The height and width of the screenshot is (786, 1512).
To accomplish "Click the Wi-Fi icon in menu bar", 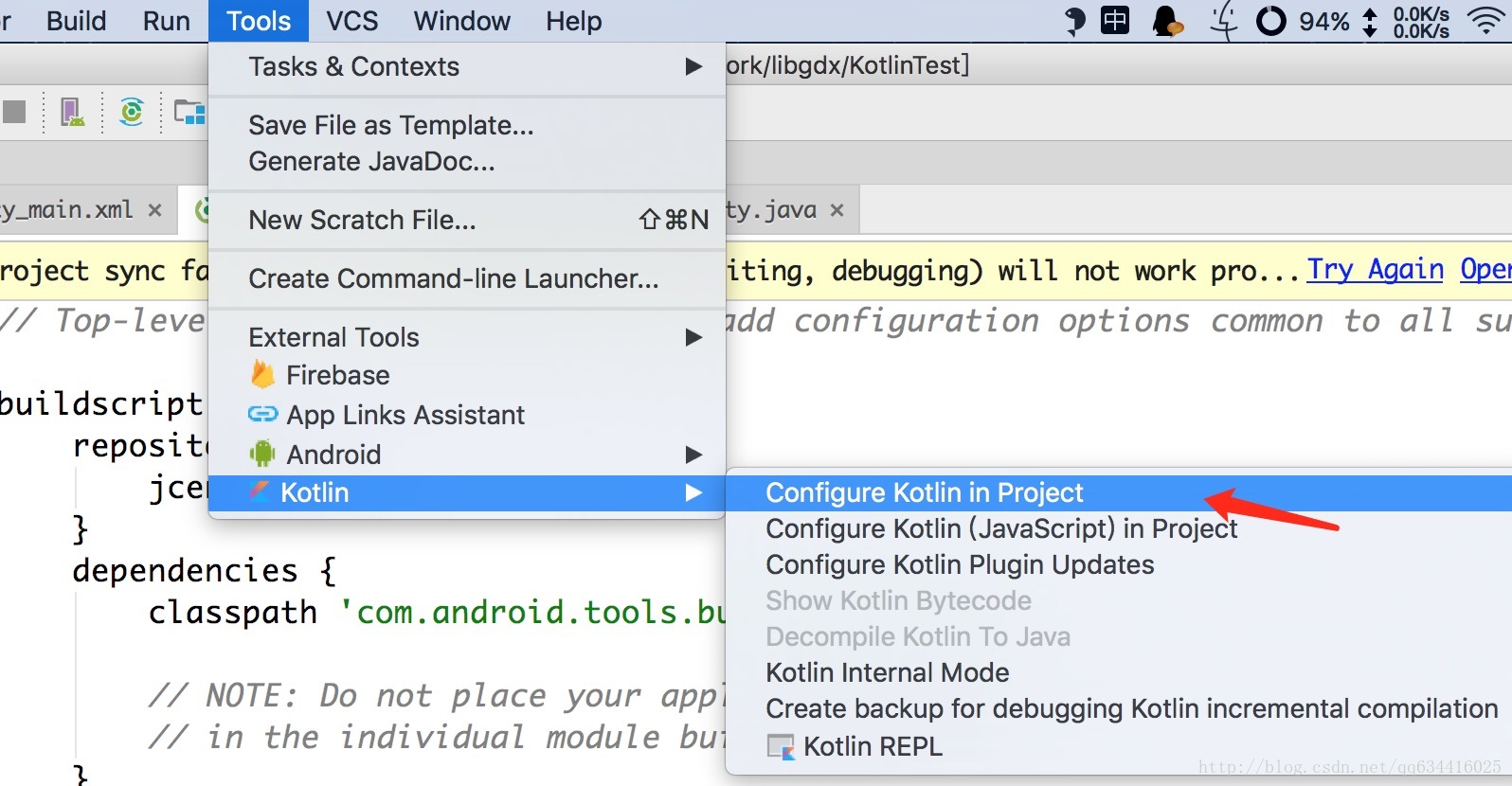I will [x=1485, y=20].
